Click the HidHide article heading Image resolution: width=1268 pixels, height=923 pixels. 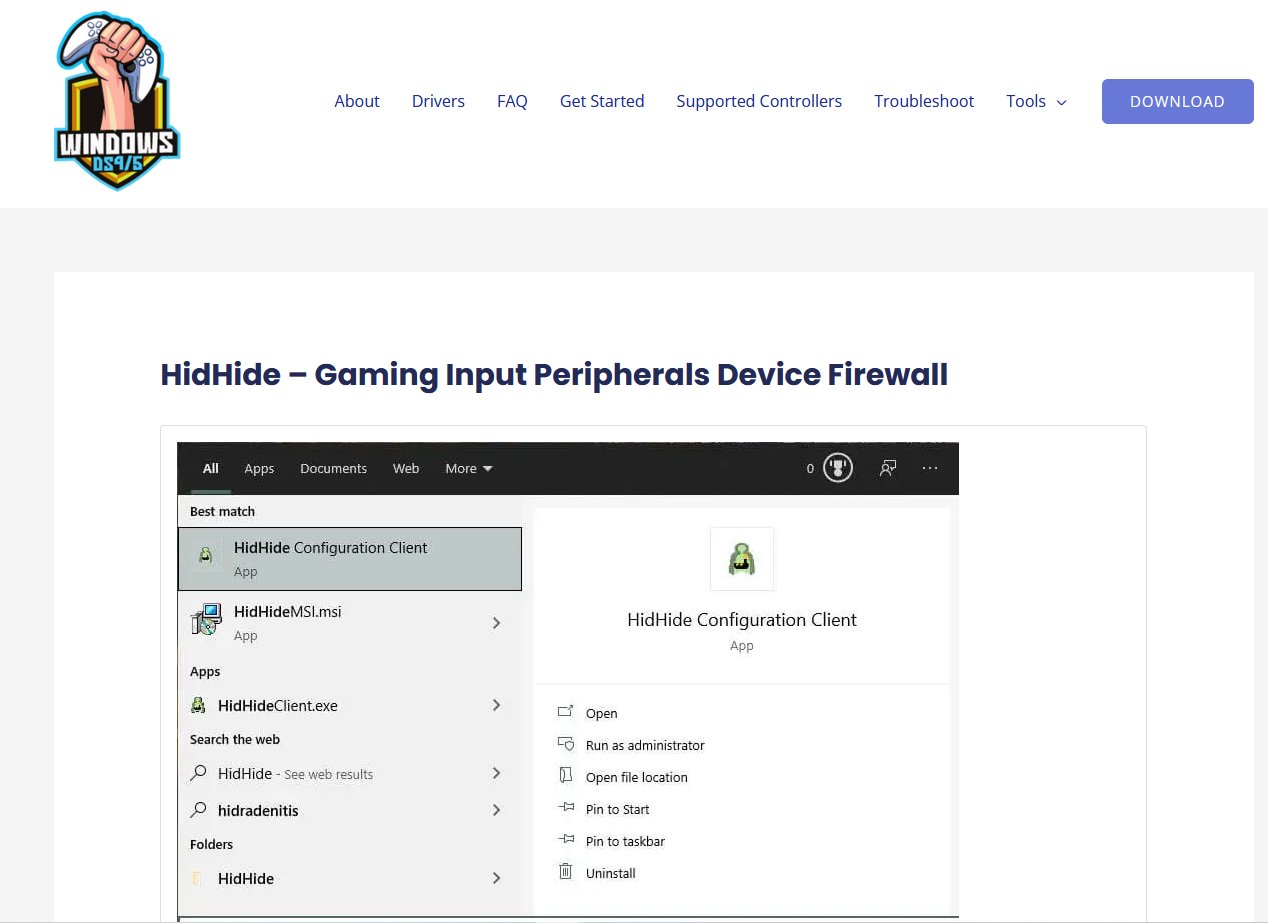point(554,374)
